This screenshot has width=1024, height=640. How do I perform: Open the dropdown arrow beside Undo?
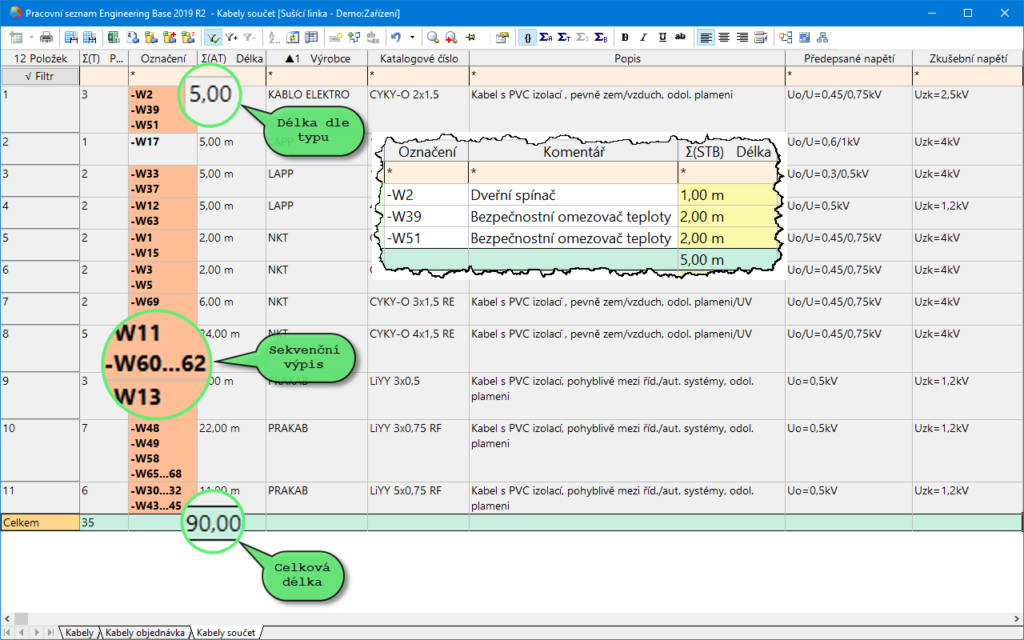411,37
